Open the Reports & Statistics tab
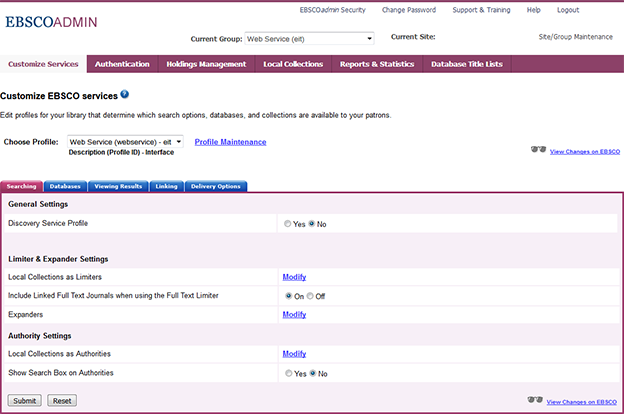The width and height of the screenshot is (624, 414). (377, 64)
